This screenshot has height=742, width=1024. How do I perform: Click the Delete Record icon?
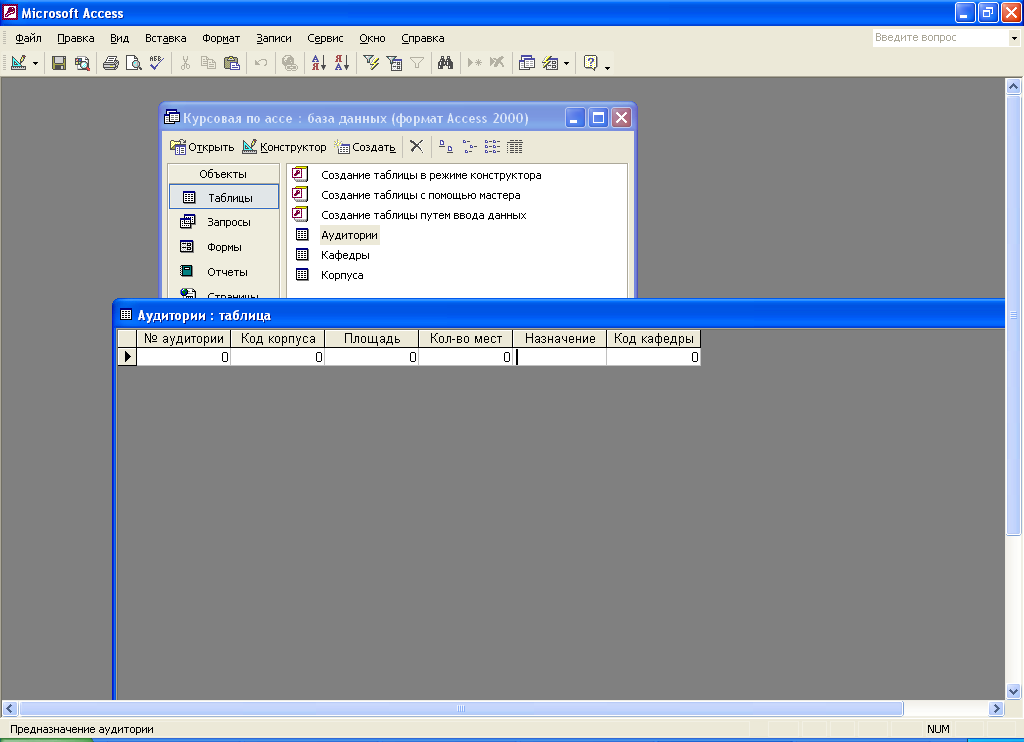497,63
